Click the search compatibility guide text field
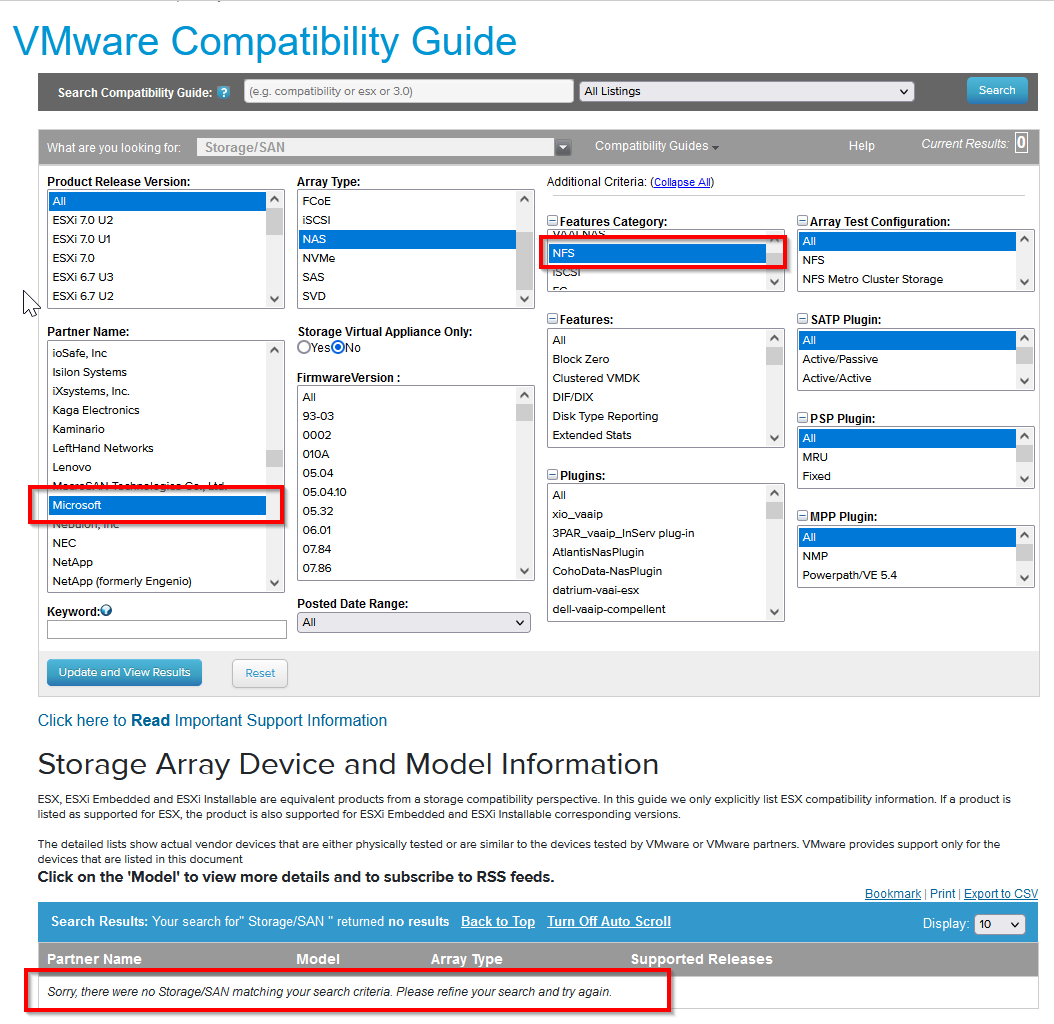The width and height of the screenshot is (1054, 1024). [408, 91]
